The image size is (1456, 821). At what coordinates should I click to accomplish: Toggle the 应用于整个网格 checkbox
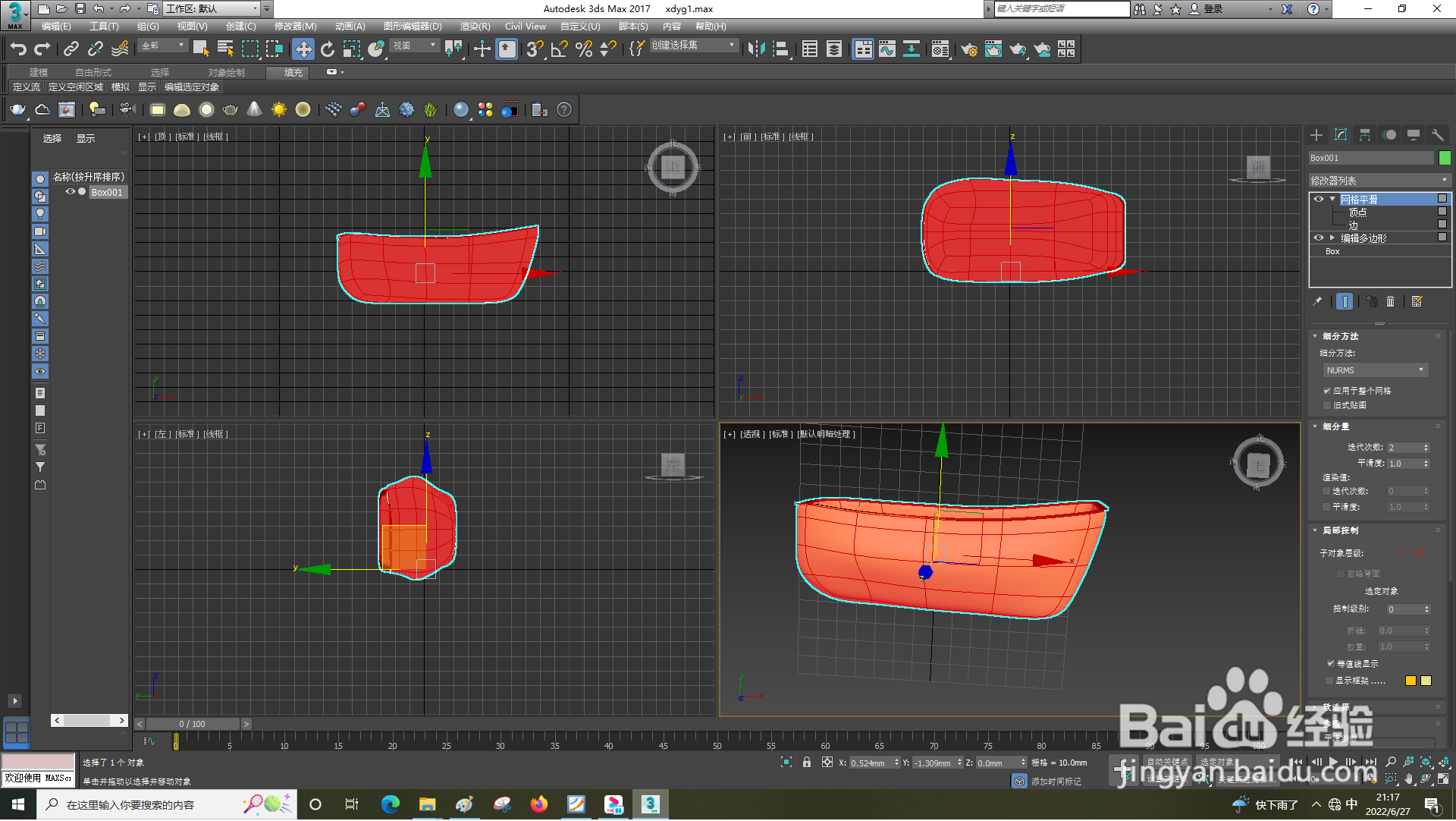[1327, 392]
